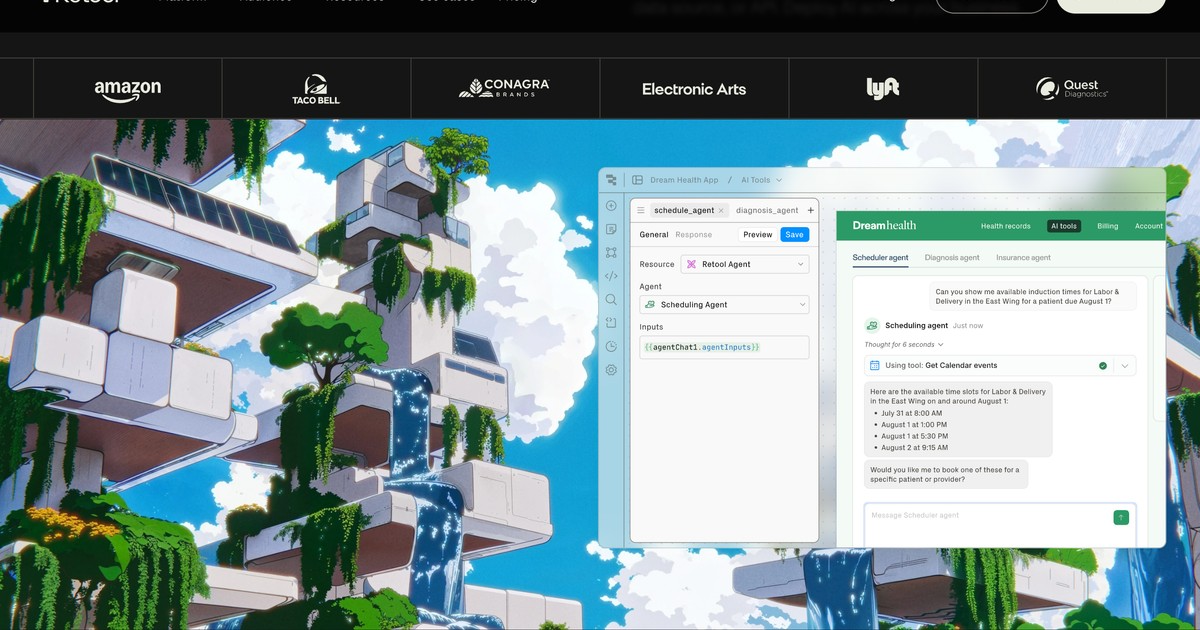This screenshot has width=1200, height=630.
Task: Switch to the Insurance agent tab
Action: point(1023,258)
